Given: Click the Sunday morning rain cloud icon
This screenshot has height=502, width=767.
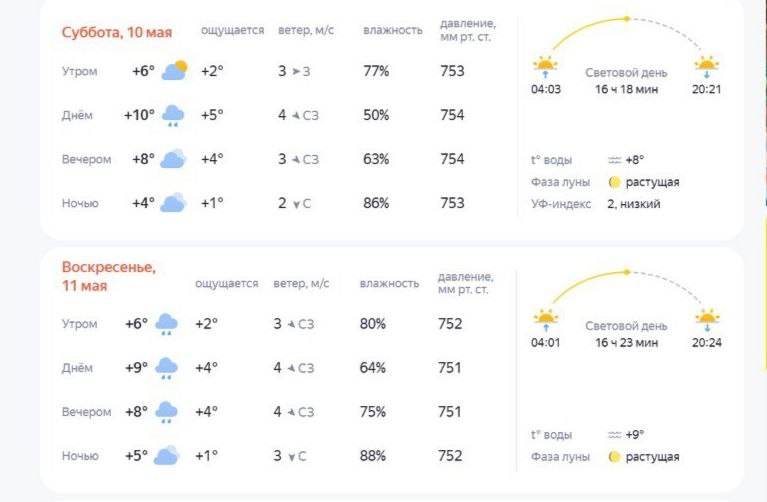Looking at the screenshot, I should tap(166, 324).
